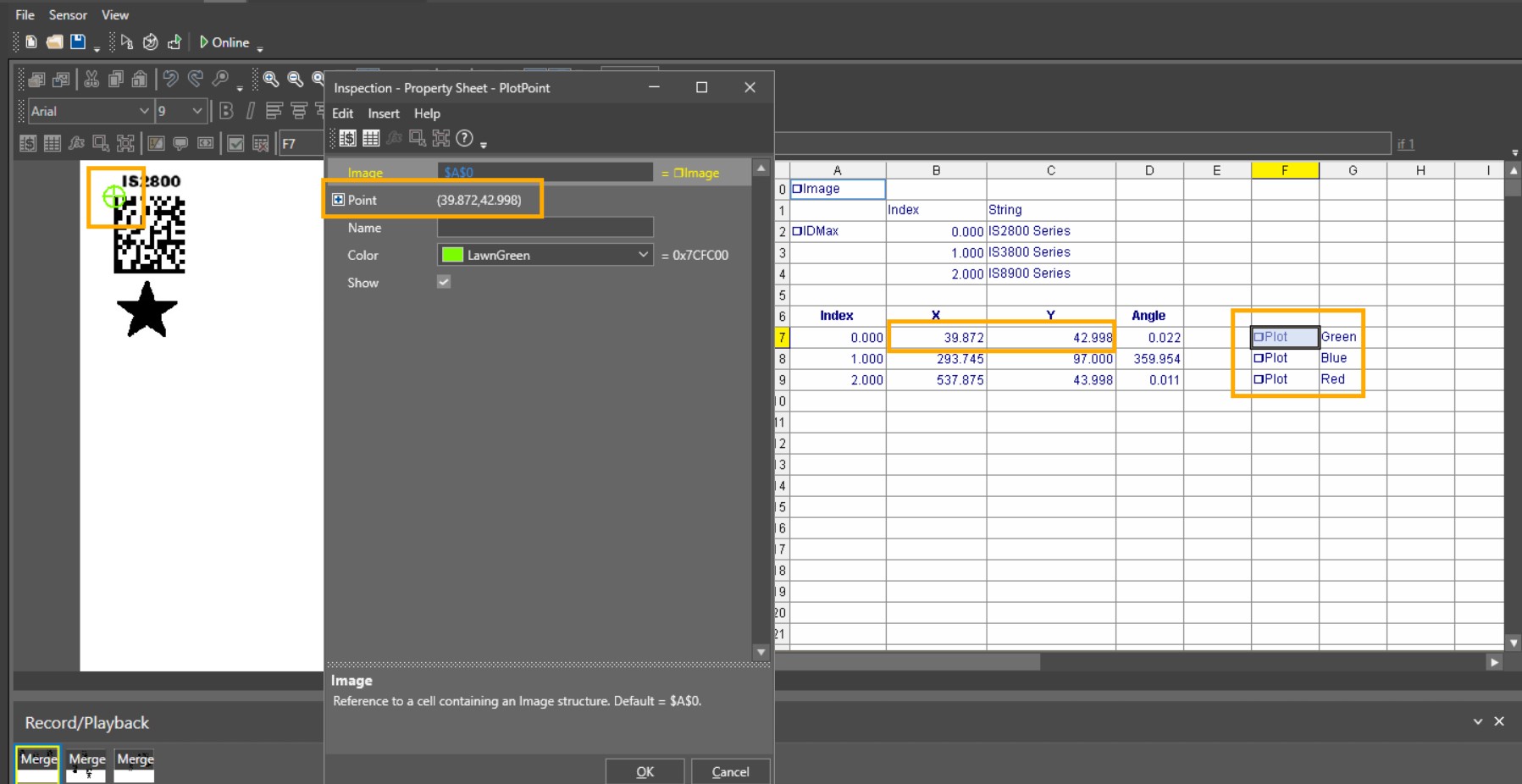
Task: Select the LawnGreen color swatch
Action: (451, 255)
